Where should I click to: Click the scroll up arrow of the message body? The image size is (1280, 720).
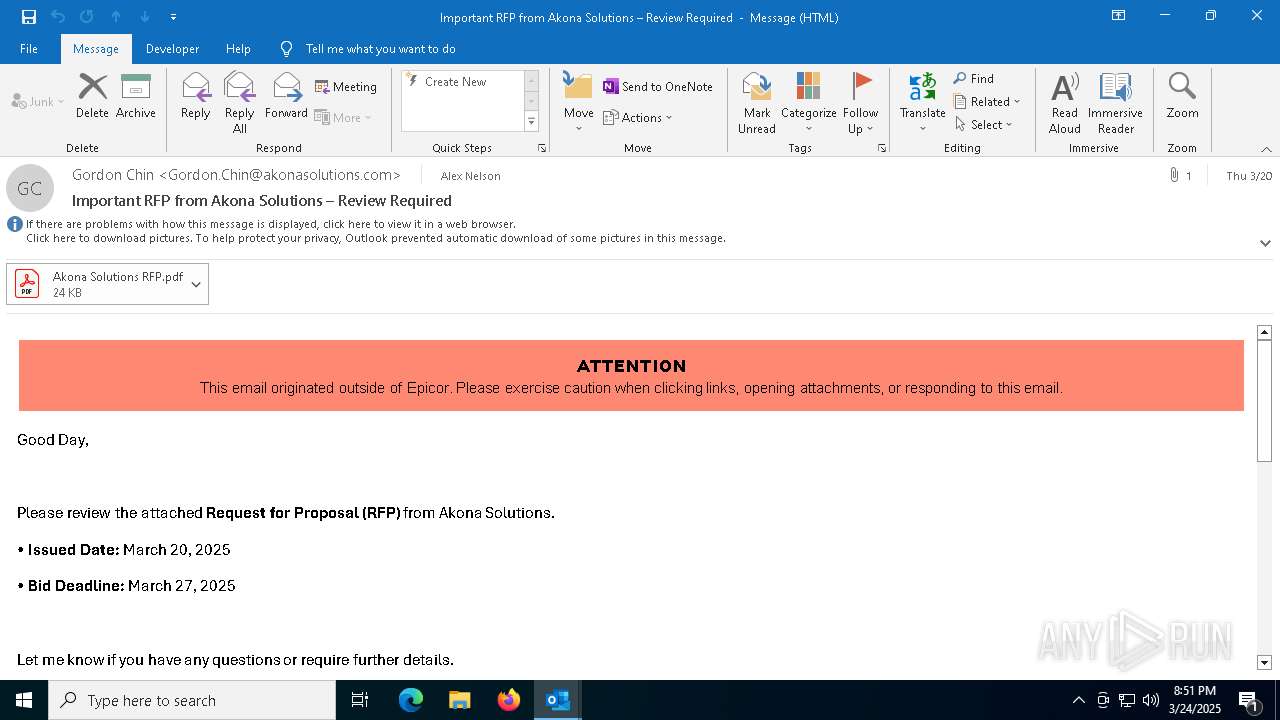pyautogui.click(x=1264, y=332)
